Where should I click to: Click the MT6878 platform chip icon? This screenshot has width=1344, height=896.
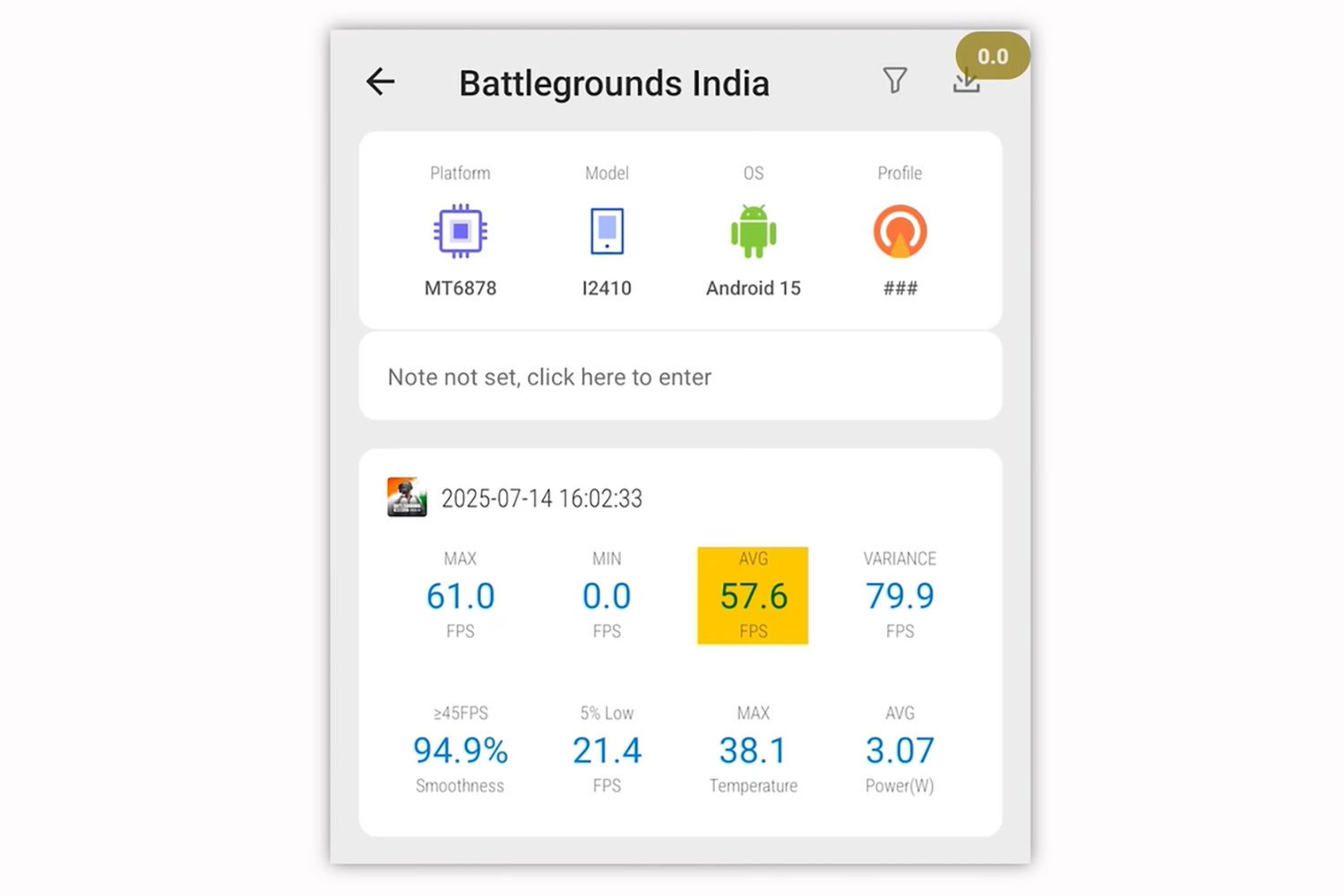[x=461, y=231]
